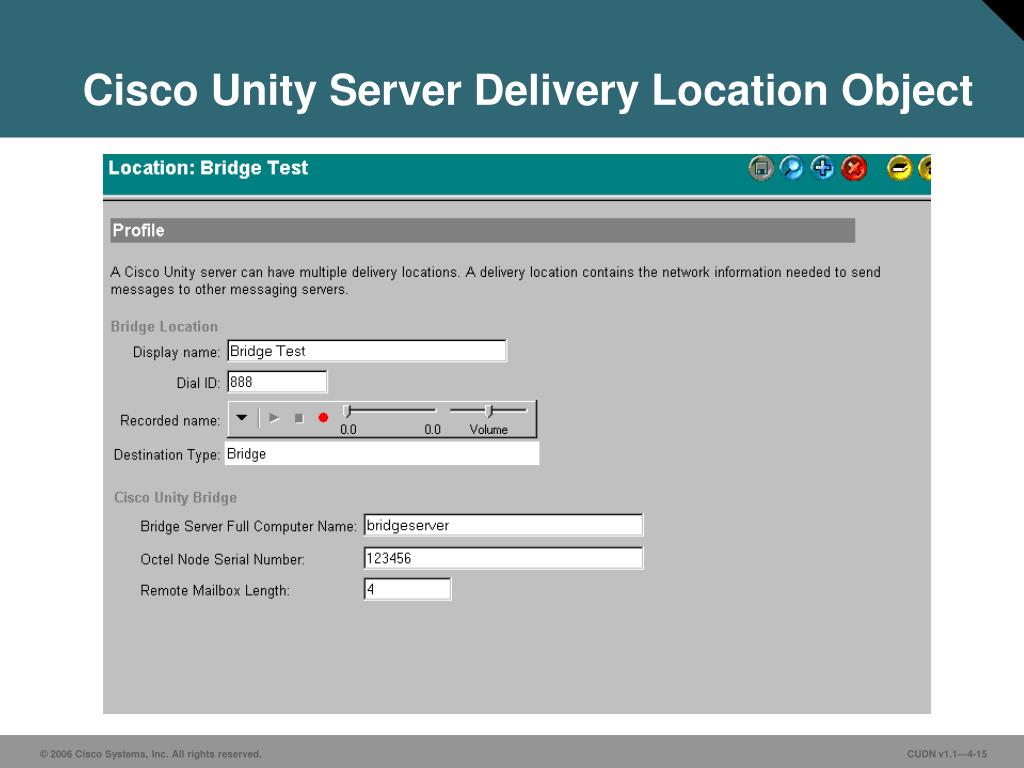Click the Destination Type field showing Bridge

coord(382,454)
